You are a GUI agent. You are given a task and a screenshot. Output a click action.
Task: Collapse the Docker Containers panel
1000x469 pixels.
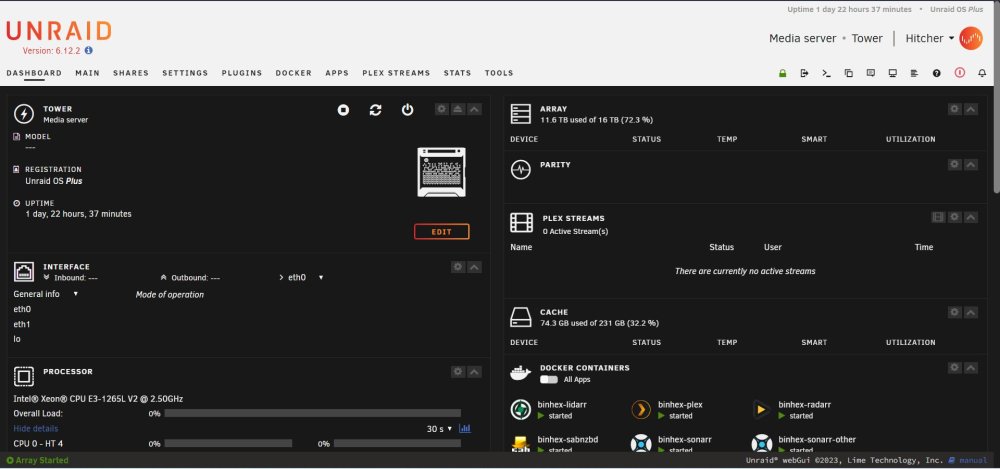click(x=971, y=368)
